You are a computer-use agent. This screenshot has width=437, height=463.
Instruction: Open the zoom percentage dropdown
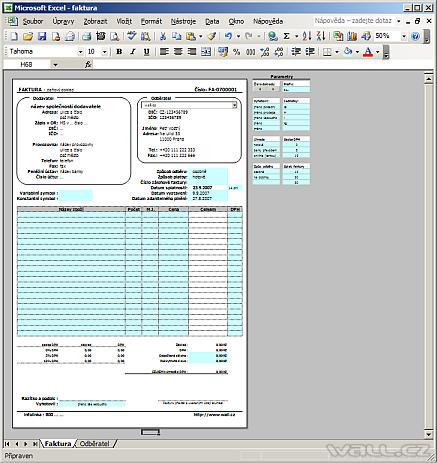pos(404,36)
